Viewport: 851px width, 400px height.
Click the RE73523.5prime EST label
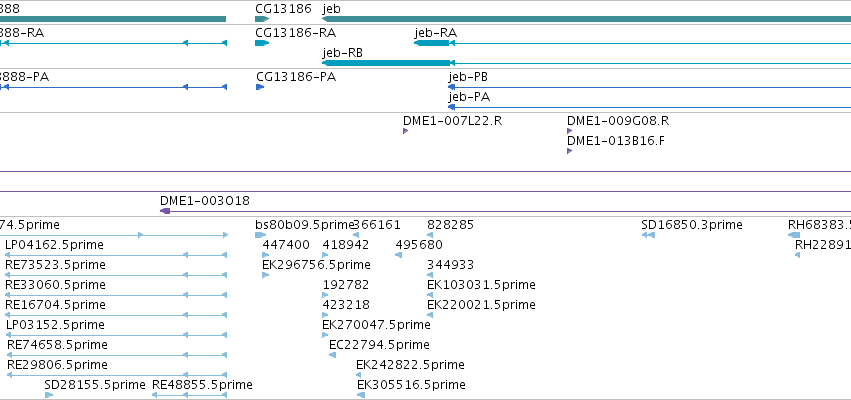coord(55,265)
